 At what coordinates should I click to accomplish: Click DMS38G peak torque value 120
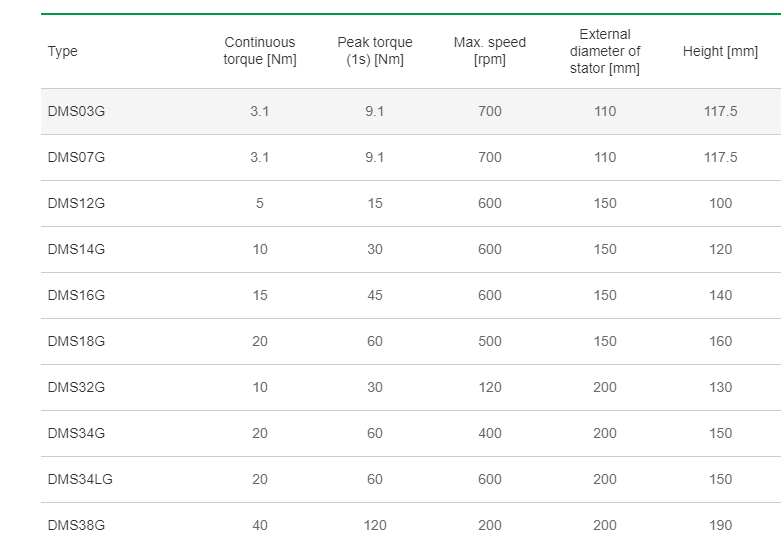375,525
